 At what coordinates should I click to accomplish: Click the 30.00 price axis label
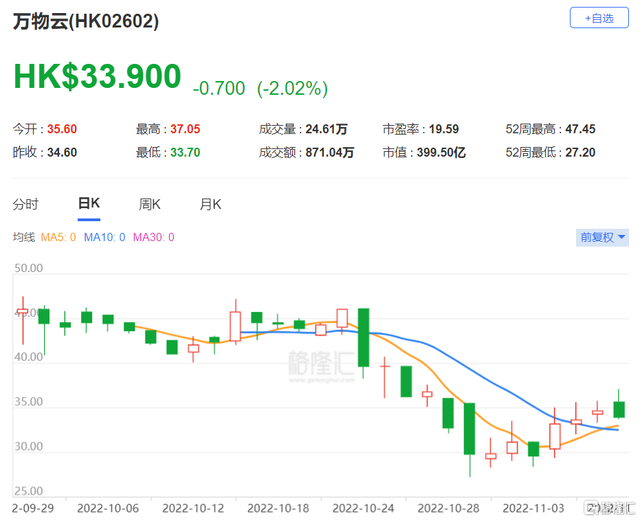(x=29, y=446)
